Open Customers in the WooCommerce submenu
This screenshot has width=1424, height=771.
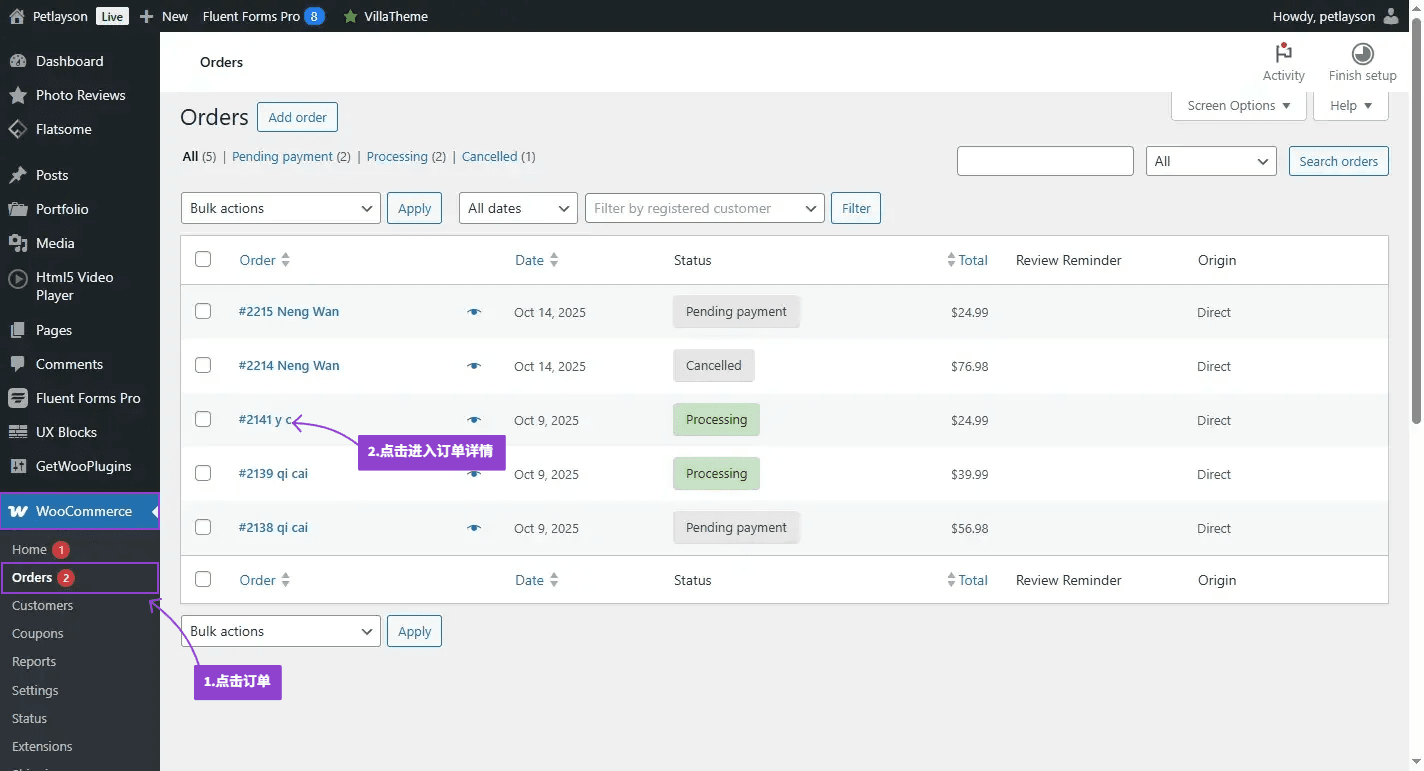pyautogui.click(x=42, y=606)
